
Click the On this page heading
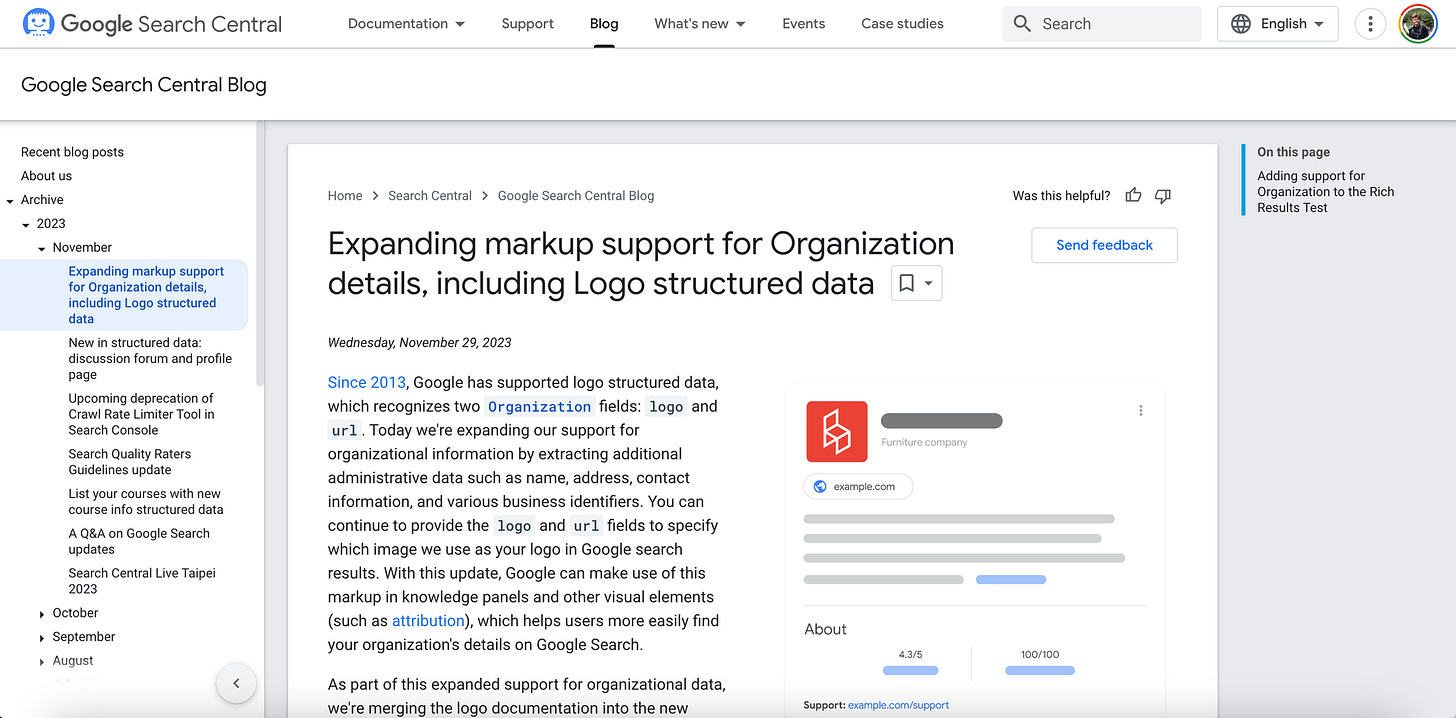click(1293, 152)
